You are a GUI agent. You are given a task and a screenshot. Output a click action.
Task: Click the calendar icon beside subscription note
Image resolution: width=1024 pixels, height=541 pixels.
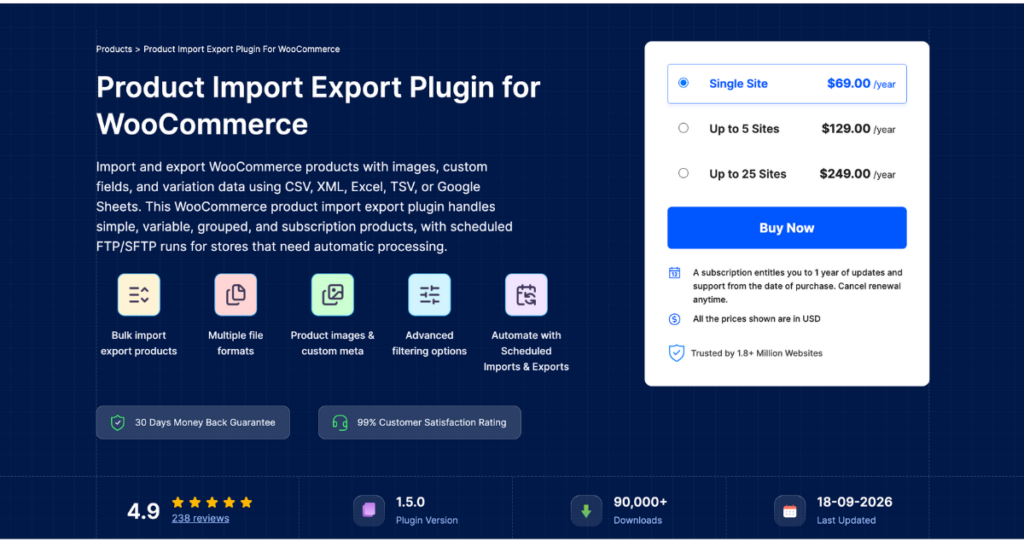[x=675, y=273]
